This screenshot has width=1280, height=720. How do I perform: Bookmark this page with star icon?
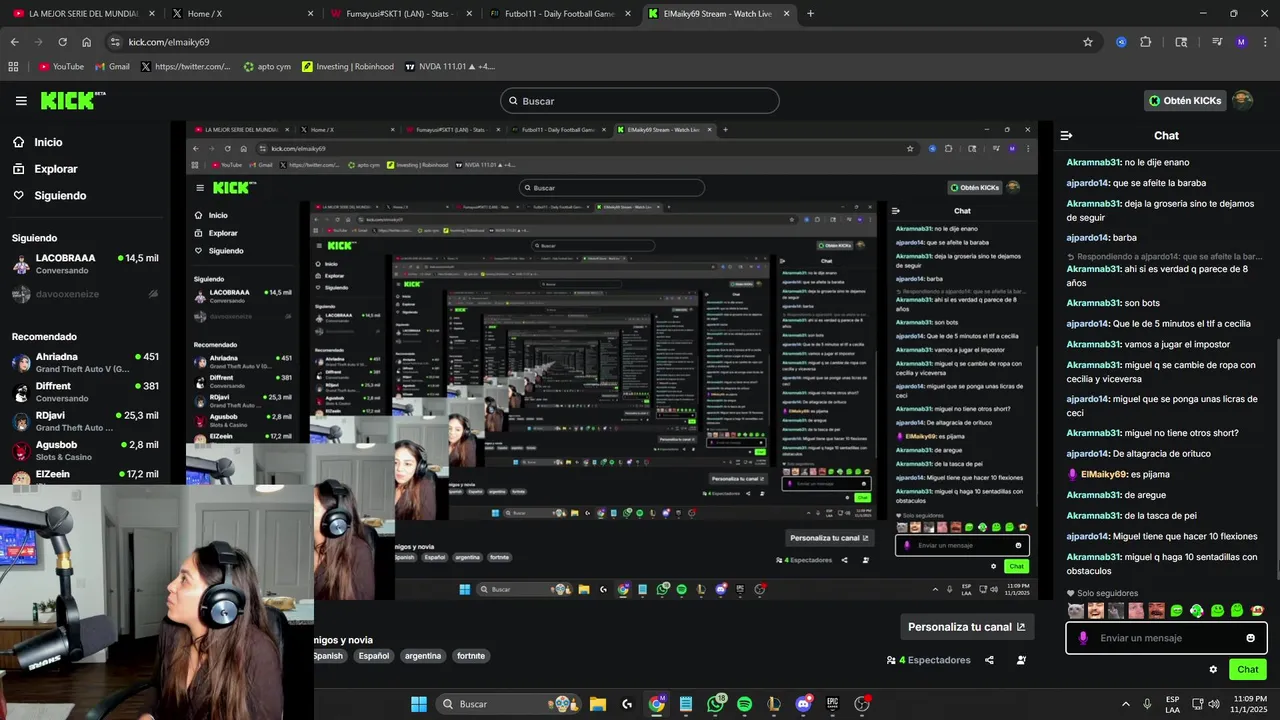(x=1088, y=42)
